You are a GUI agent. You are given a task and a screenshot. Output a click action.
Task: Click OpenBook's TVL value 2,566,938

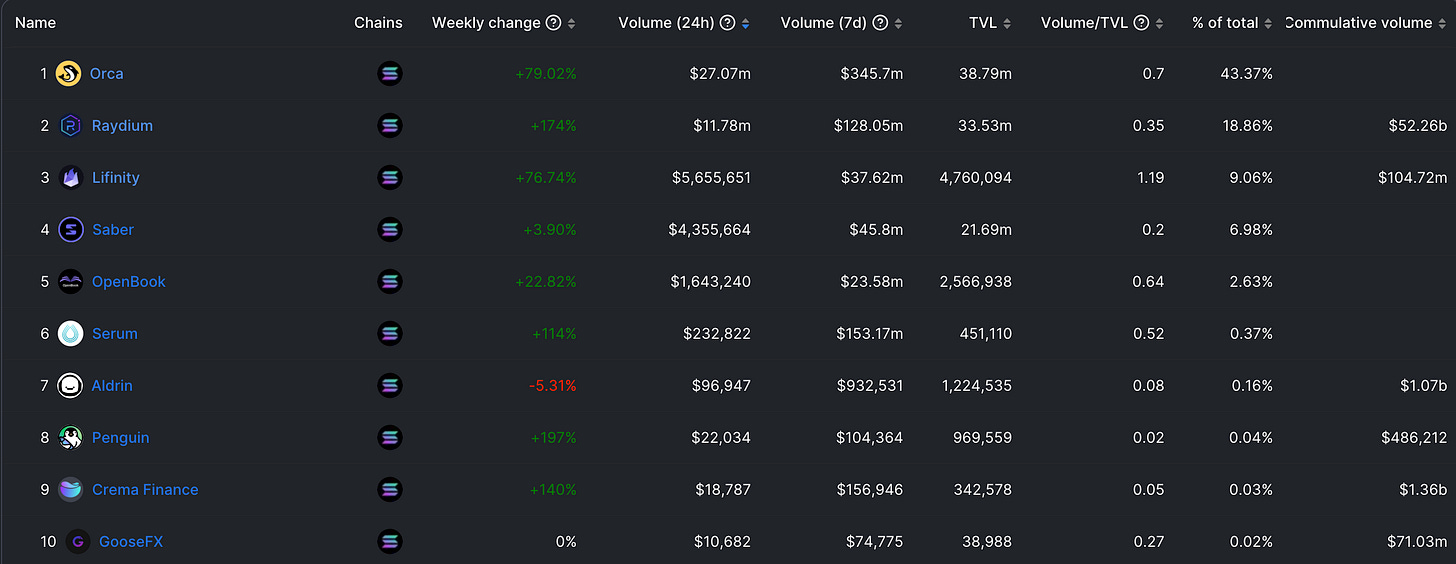click(x=976, y=281)
